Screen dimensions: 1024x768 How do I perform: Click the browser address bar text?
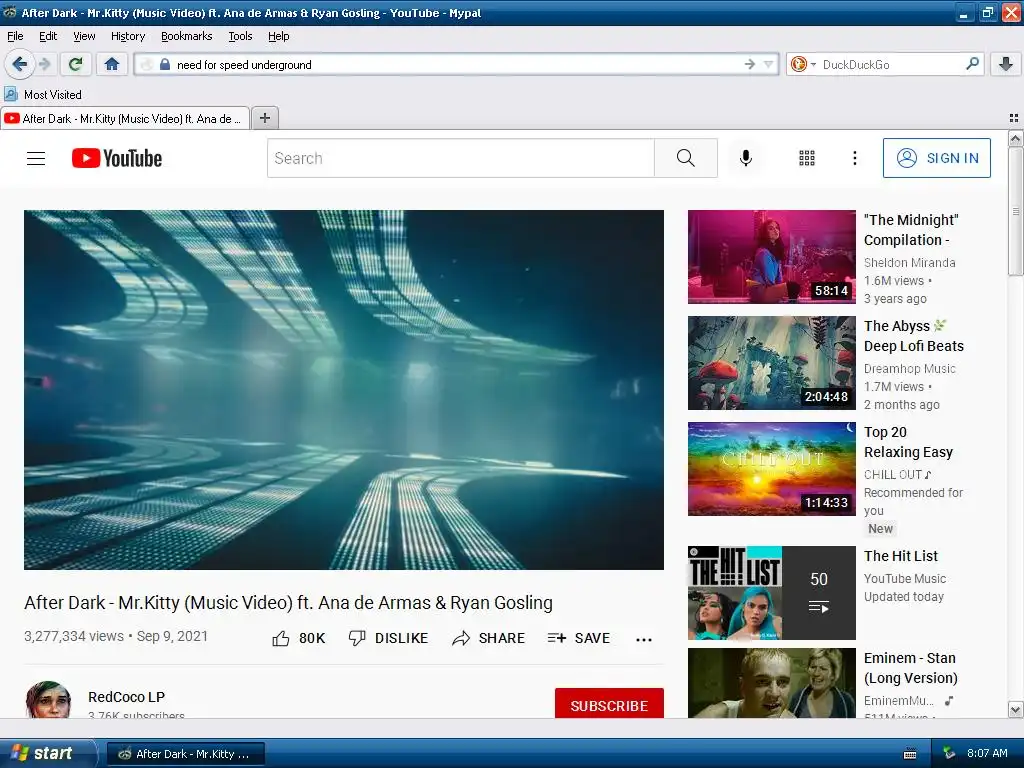click(244, 65)
